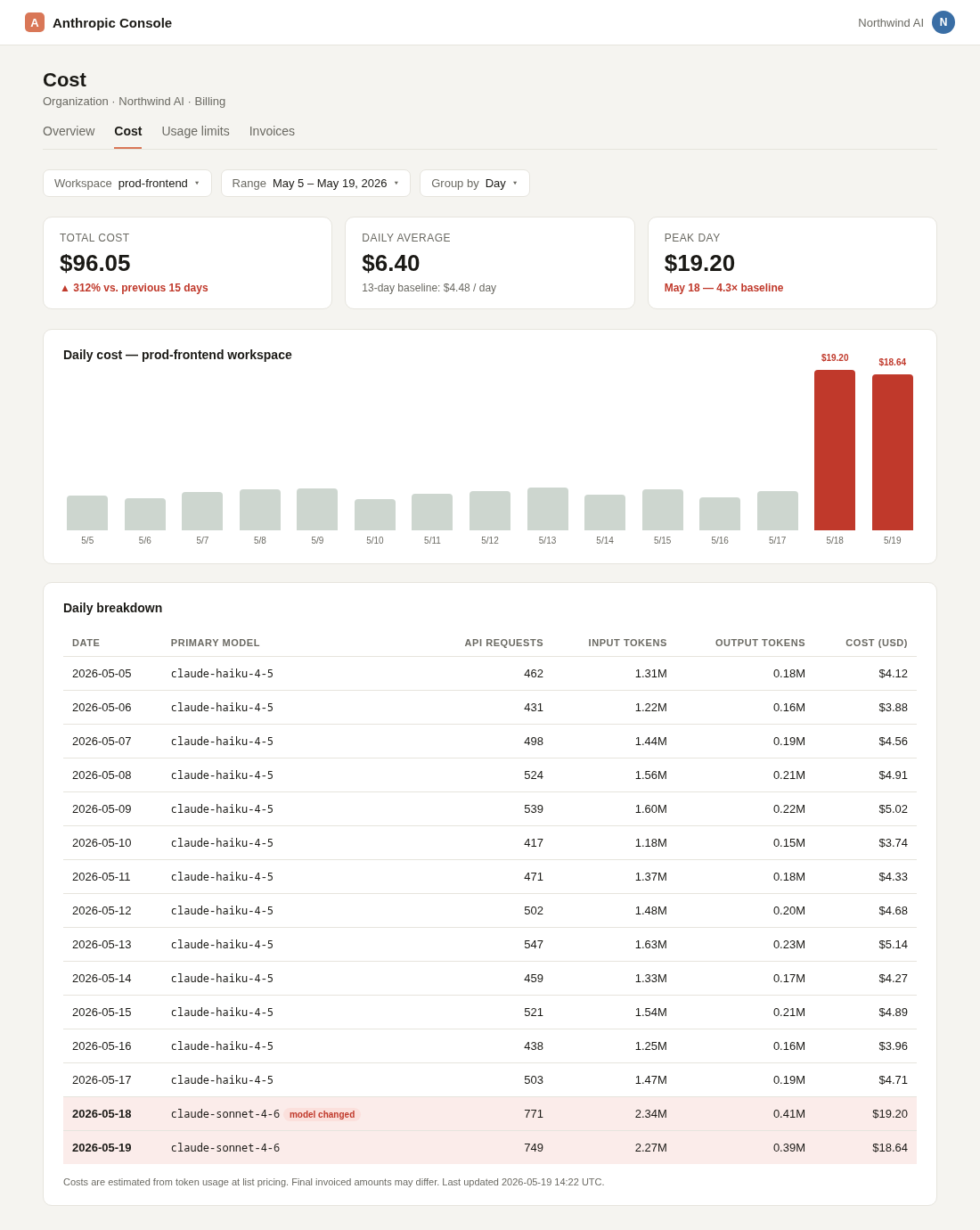Viewport: 980px width, 1230px height.
Task: Switch to the Overview tab
Action: click(x=69, y=131)
